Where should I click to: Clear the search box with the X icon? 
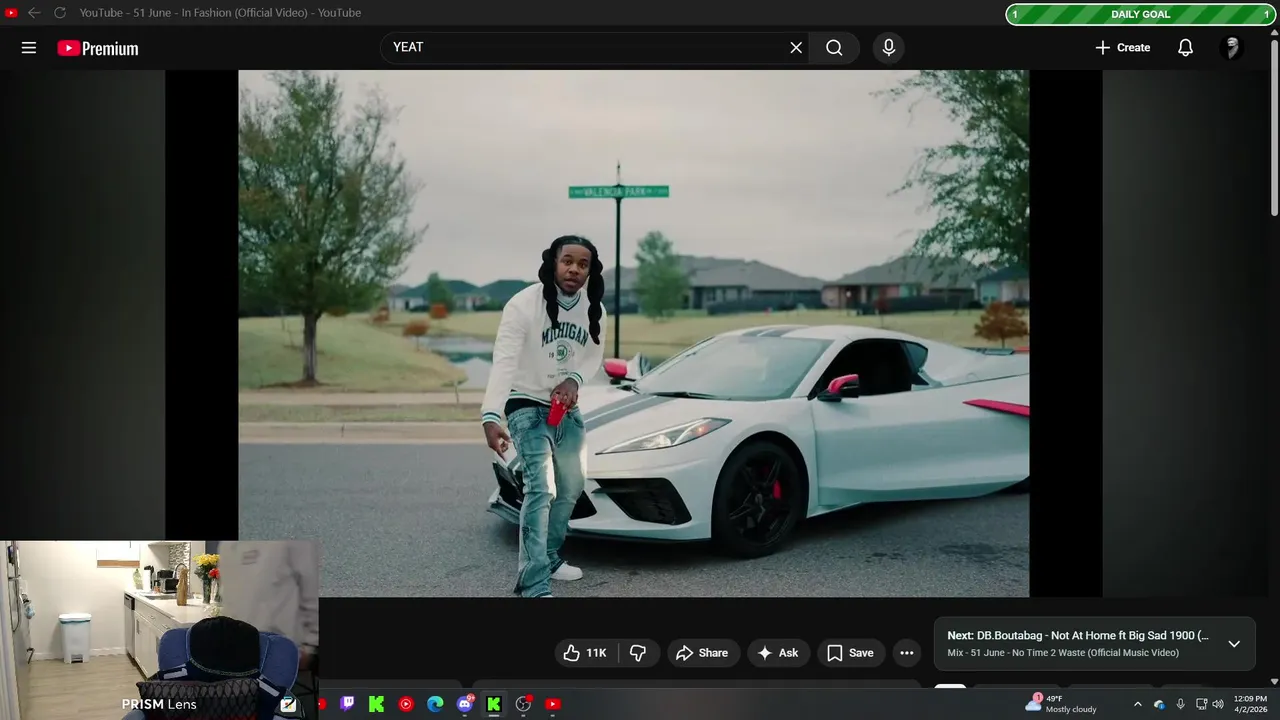(x=796, y=48)
